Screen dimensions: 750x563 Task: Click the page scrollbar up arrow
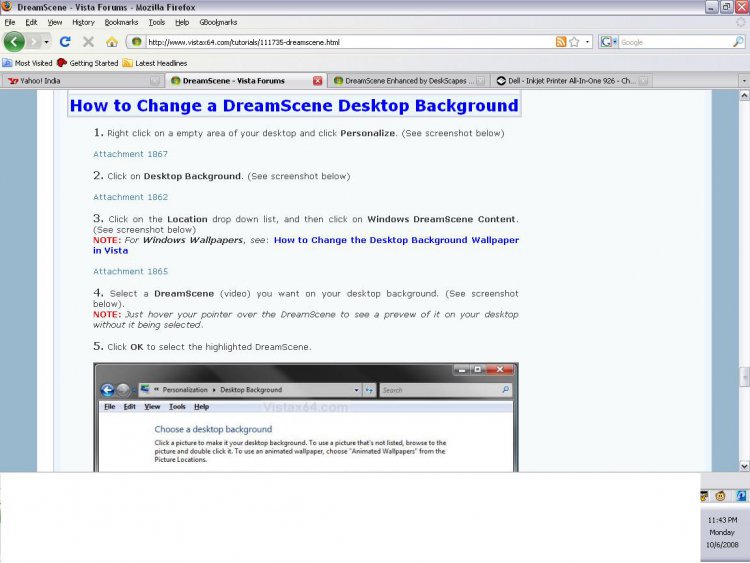tap(744, 96)
